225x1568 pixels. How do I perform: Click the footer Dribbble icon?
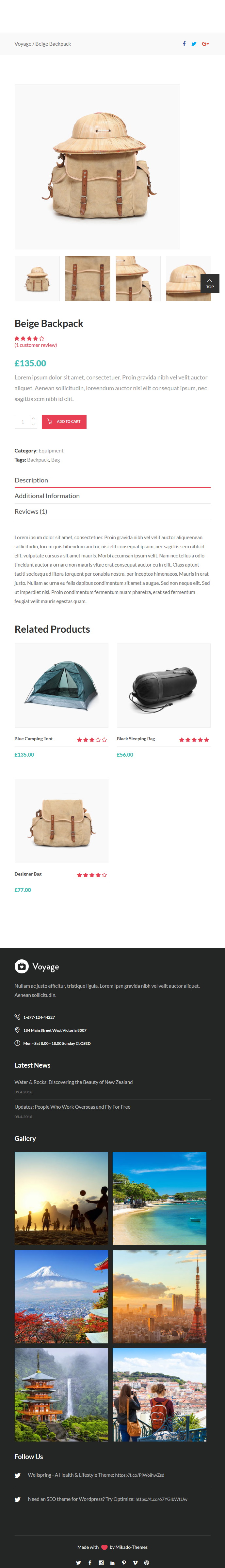click(x=146, y=1562)
